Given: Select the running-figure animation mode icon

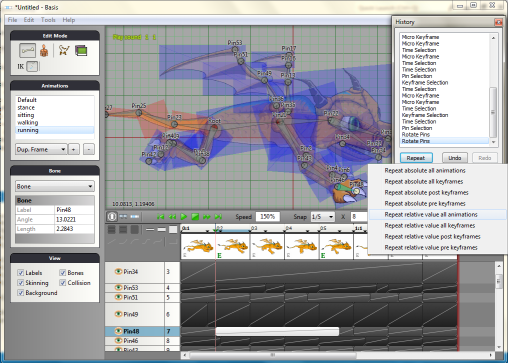Looking at the screenshot, I should point(64,51).
